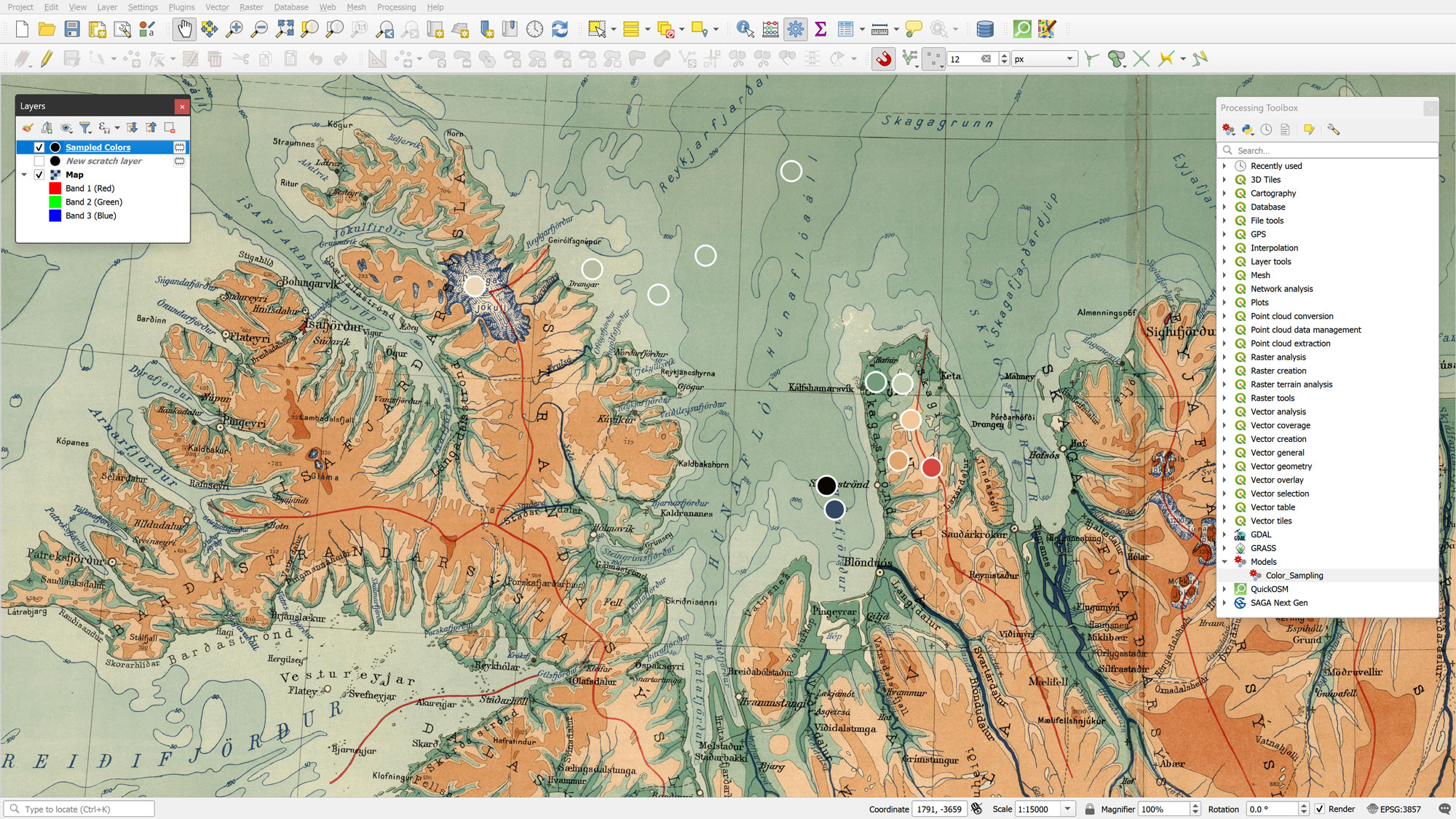
Task: Create a new project with the blank page icon
Action: click(x=22, y=29)
